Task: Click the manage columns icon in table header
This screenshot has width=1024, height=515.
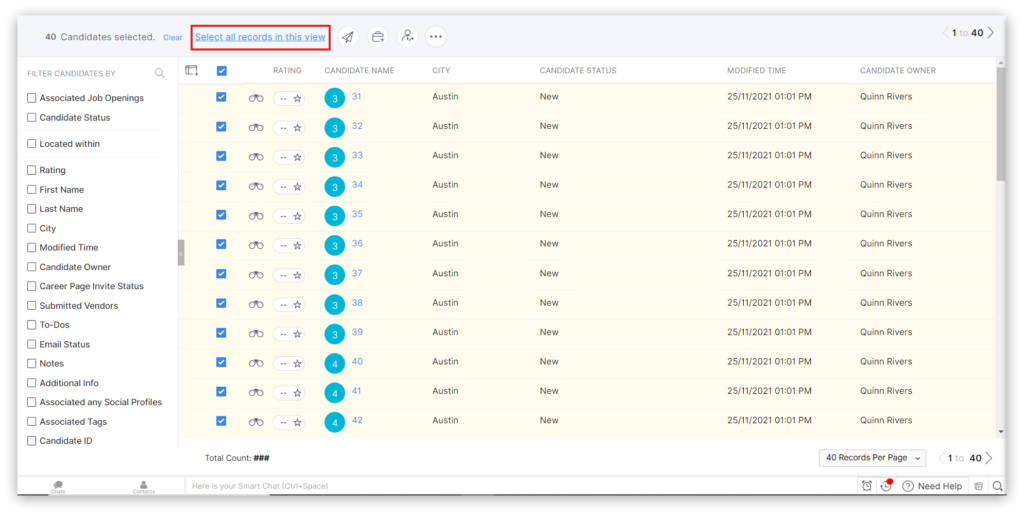Action: [x=192, y=71]
